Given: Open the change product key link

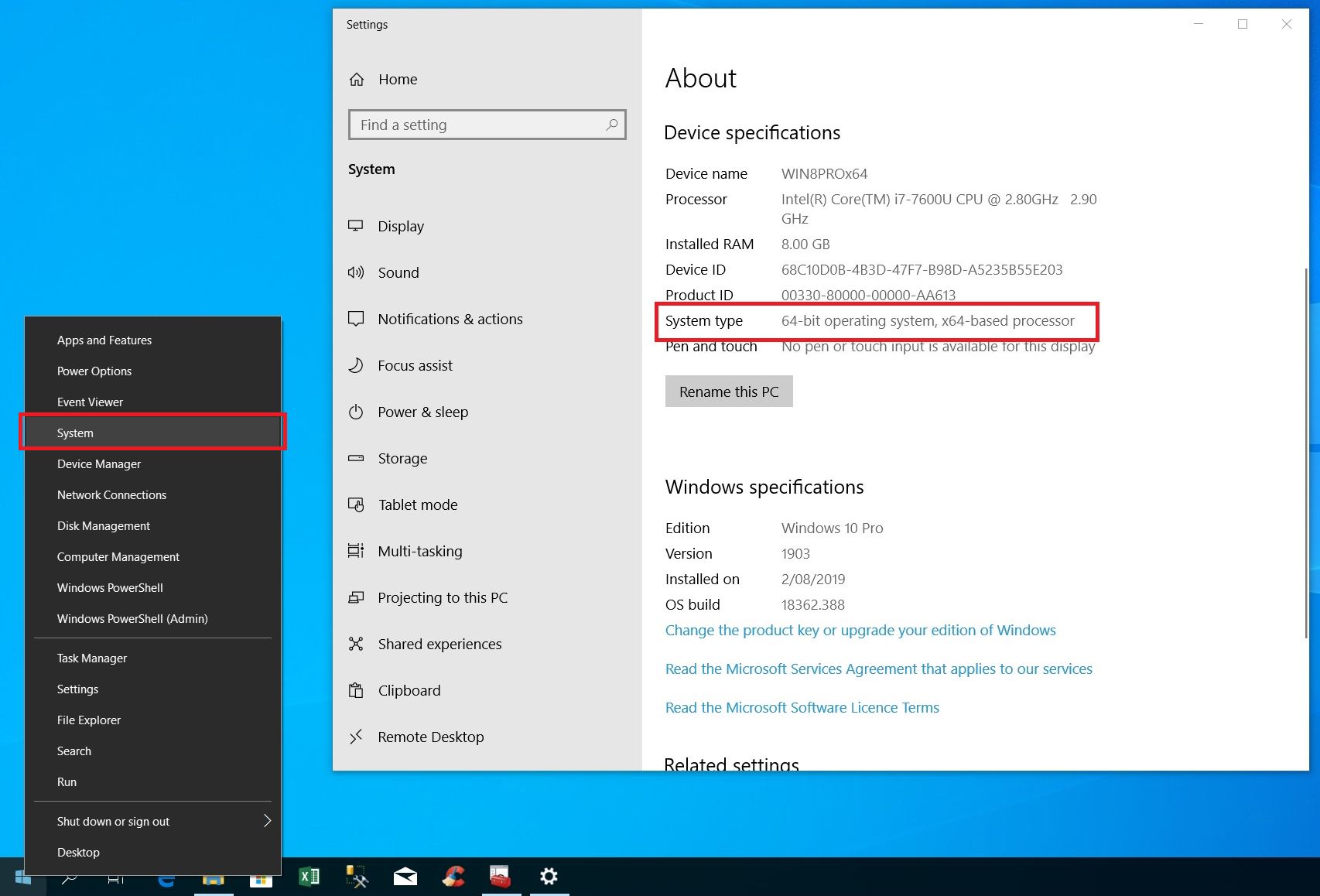Looking at the screenshot, I should click(x=860, y=630).
